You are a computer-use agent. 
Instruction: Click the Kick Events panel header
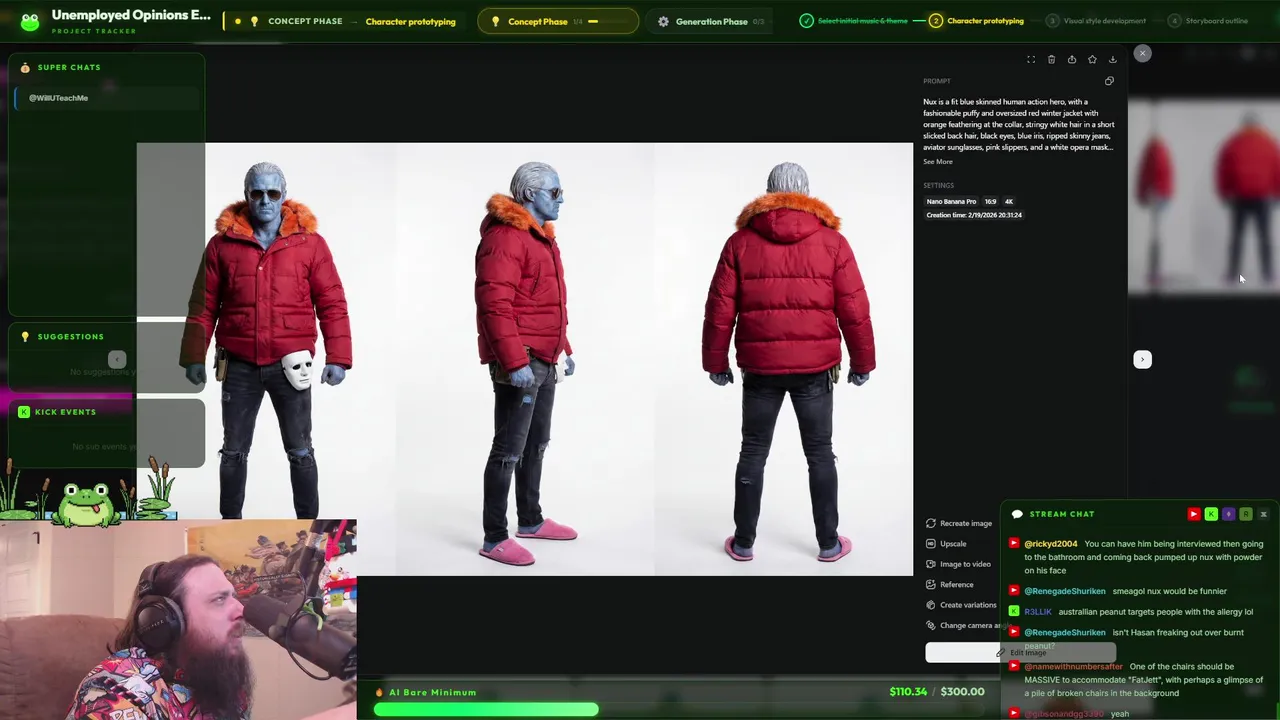pyautogui.click(x=65, y=412)
